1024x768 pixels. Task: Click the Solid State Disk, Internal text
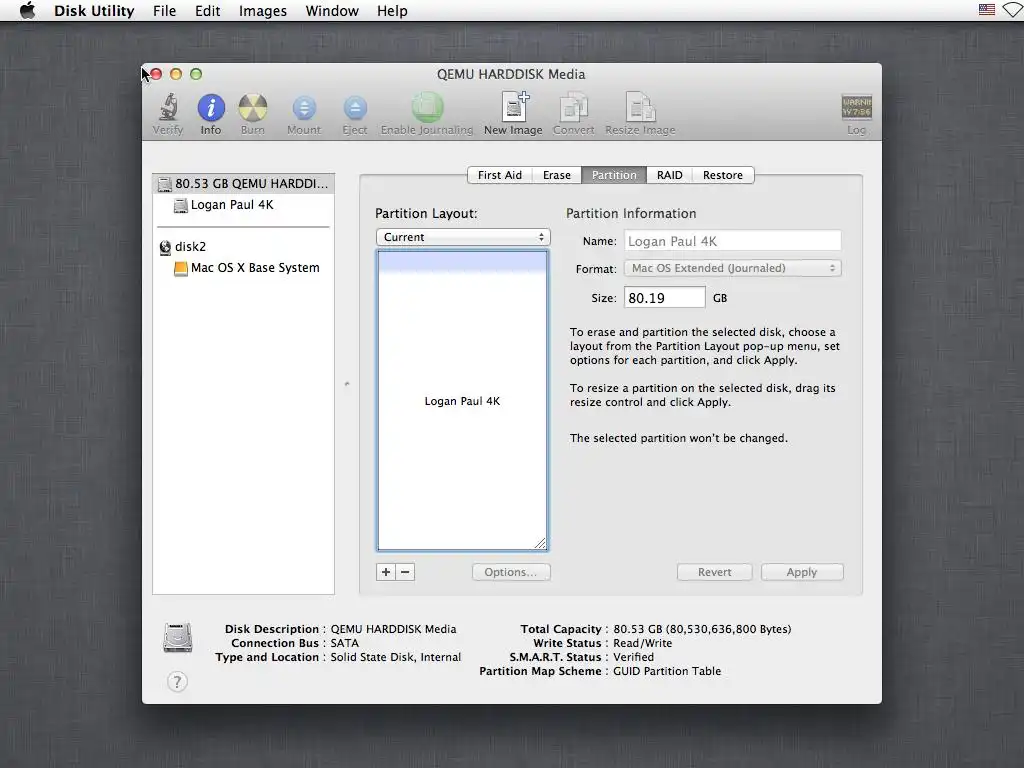[x=395, y=657]
